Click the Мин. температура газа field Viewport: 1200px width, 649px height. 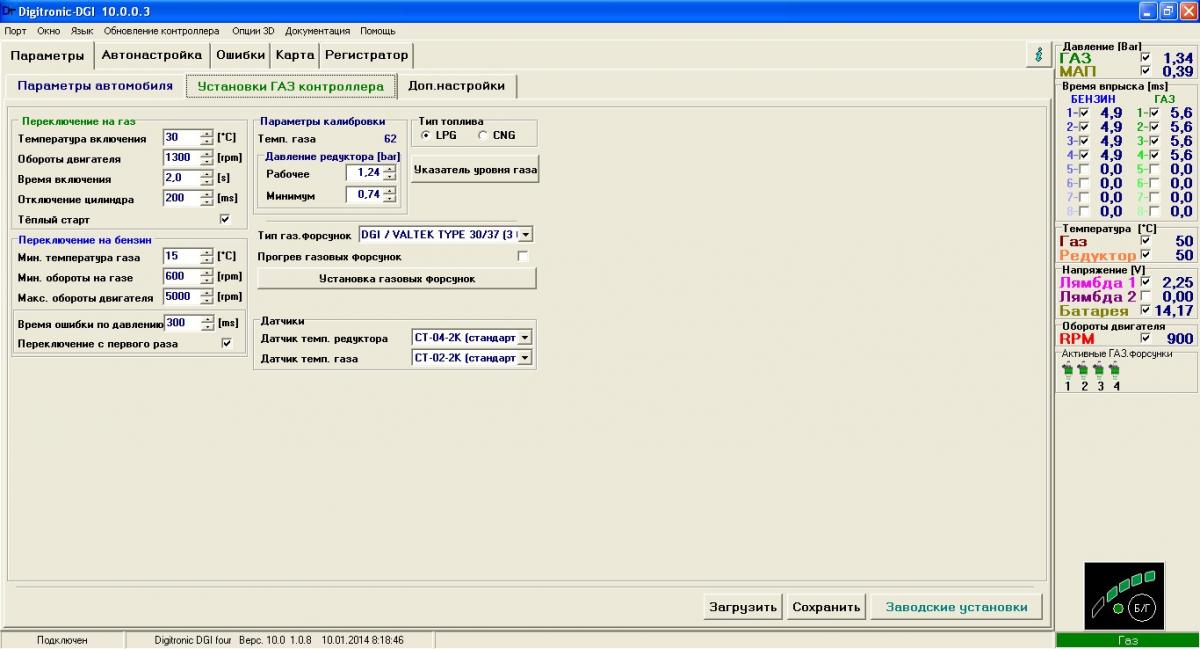coord(182,257)
